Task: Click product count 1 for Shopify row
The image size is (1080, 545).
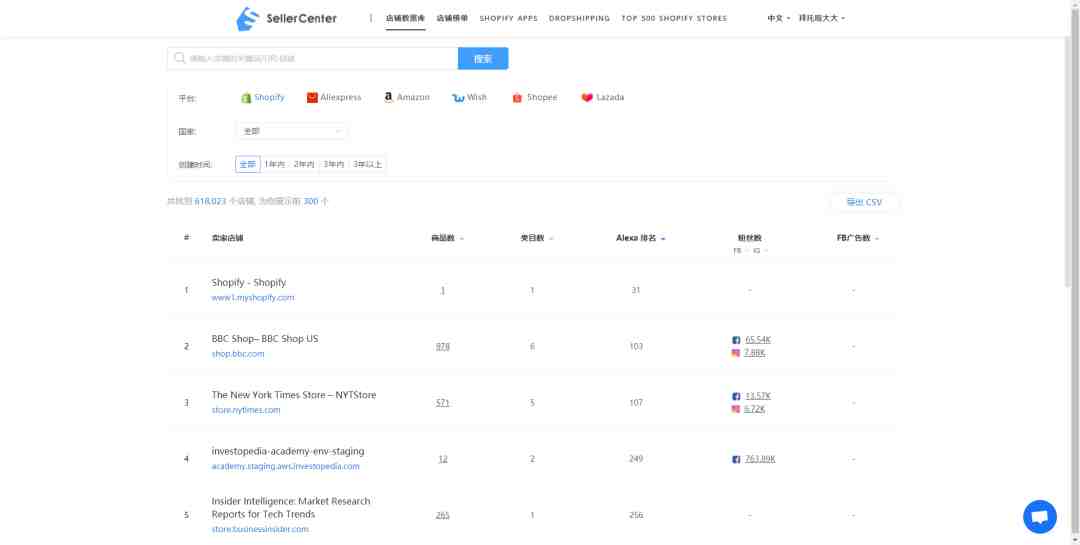Action: click(x=442, y=291)
